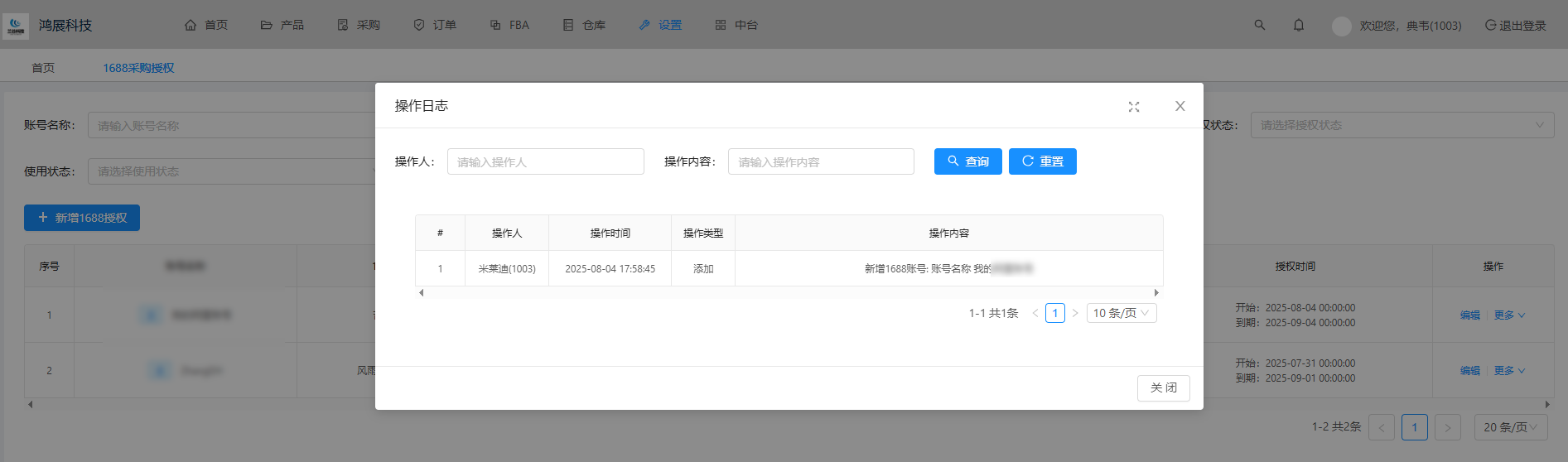Open the 仓库 menu in top navigation

pyautogui.click(x=584, y=25)
